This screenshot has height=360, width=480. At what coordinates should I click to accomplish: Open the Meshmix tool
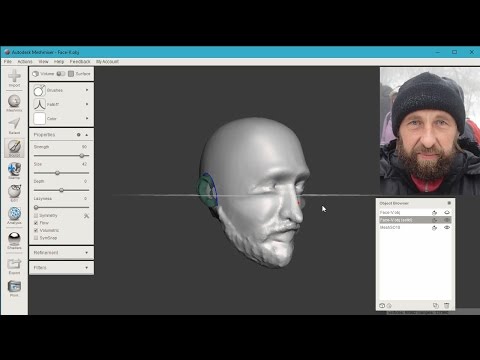point(14,103)
